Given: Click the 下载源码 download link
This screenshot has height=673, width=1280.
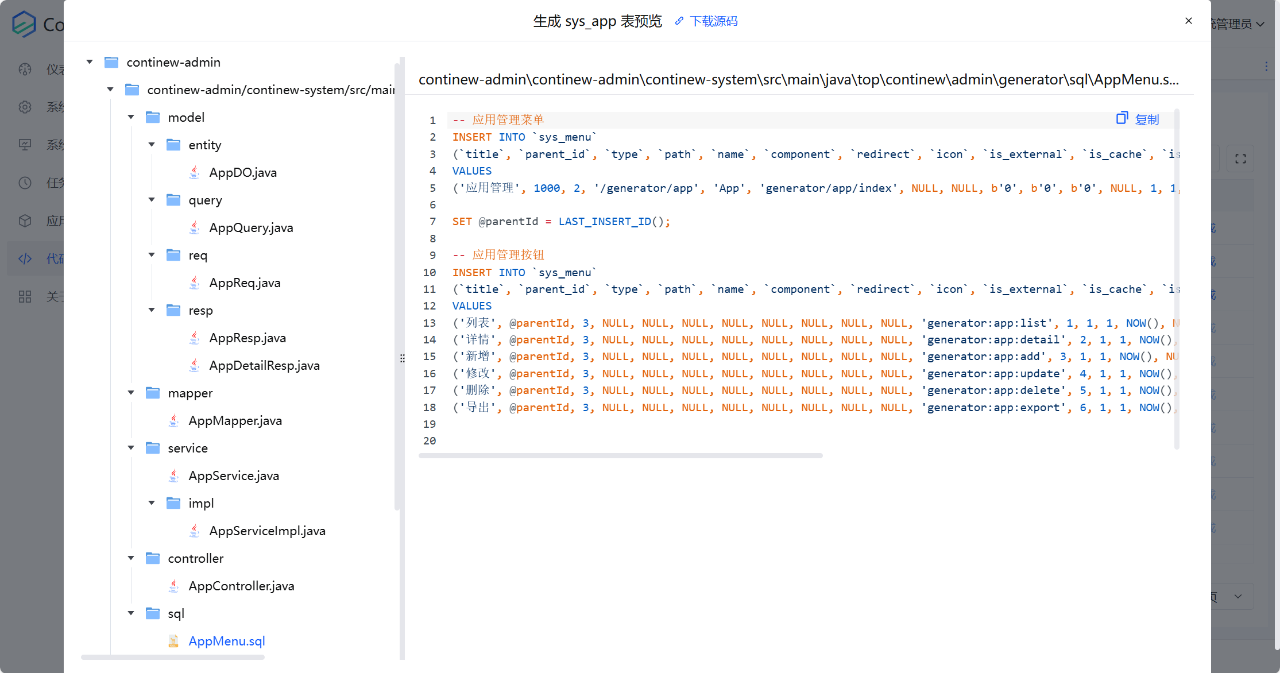Looking at the screenshot, I should (706, 21).
